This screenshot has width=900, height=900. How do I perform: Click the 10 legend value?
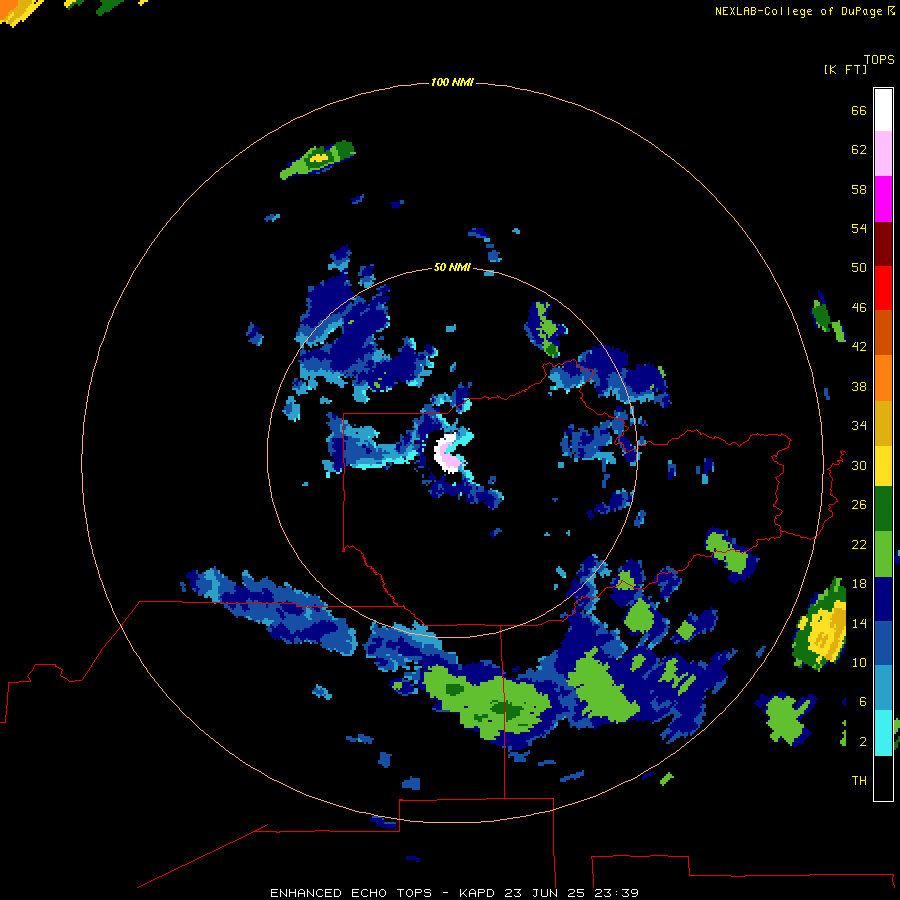point(859,662)
